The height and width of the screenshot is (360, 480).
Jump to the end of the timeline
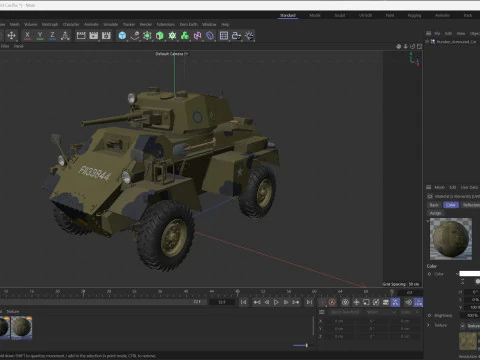click(x=309, y=302)
